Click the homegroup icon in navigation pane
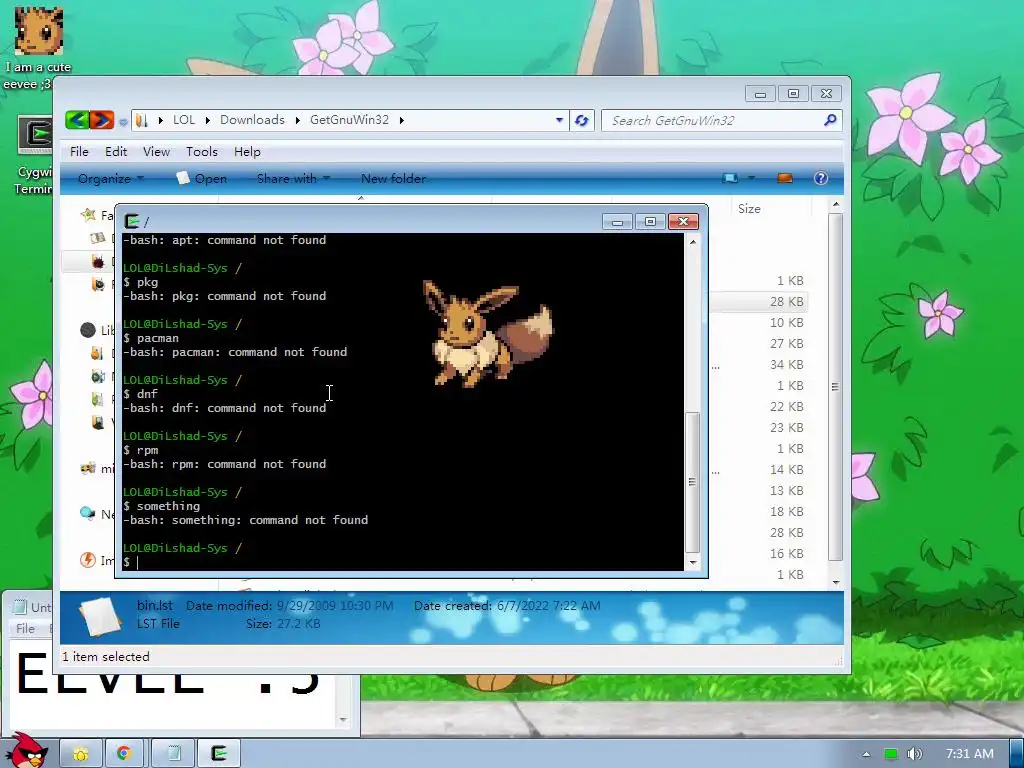Screen dimensions: 1024x768 click(x=88, y=468)
